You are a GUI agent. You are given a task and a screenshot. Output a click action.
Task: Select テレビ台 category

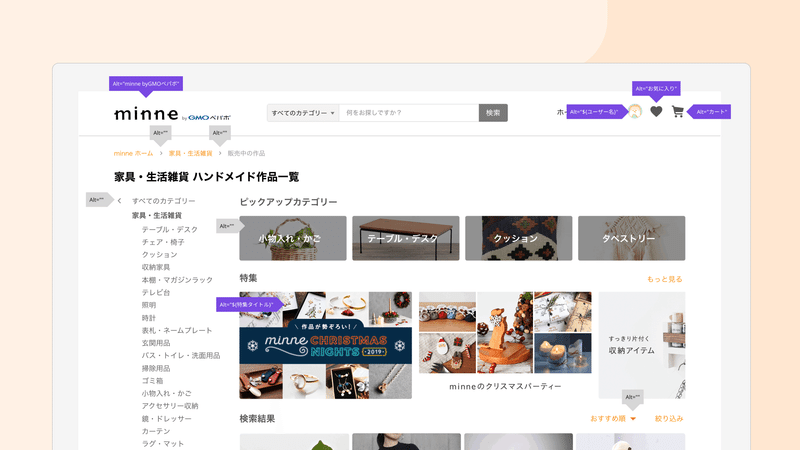click(x=156, y=292)
